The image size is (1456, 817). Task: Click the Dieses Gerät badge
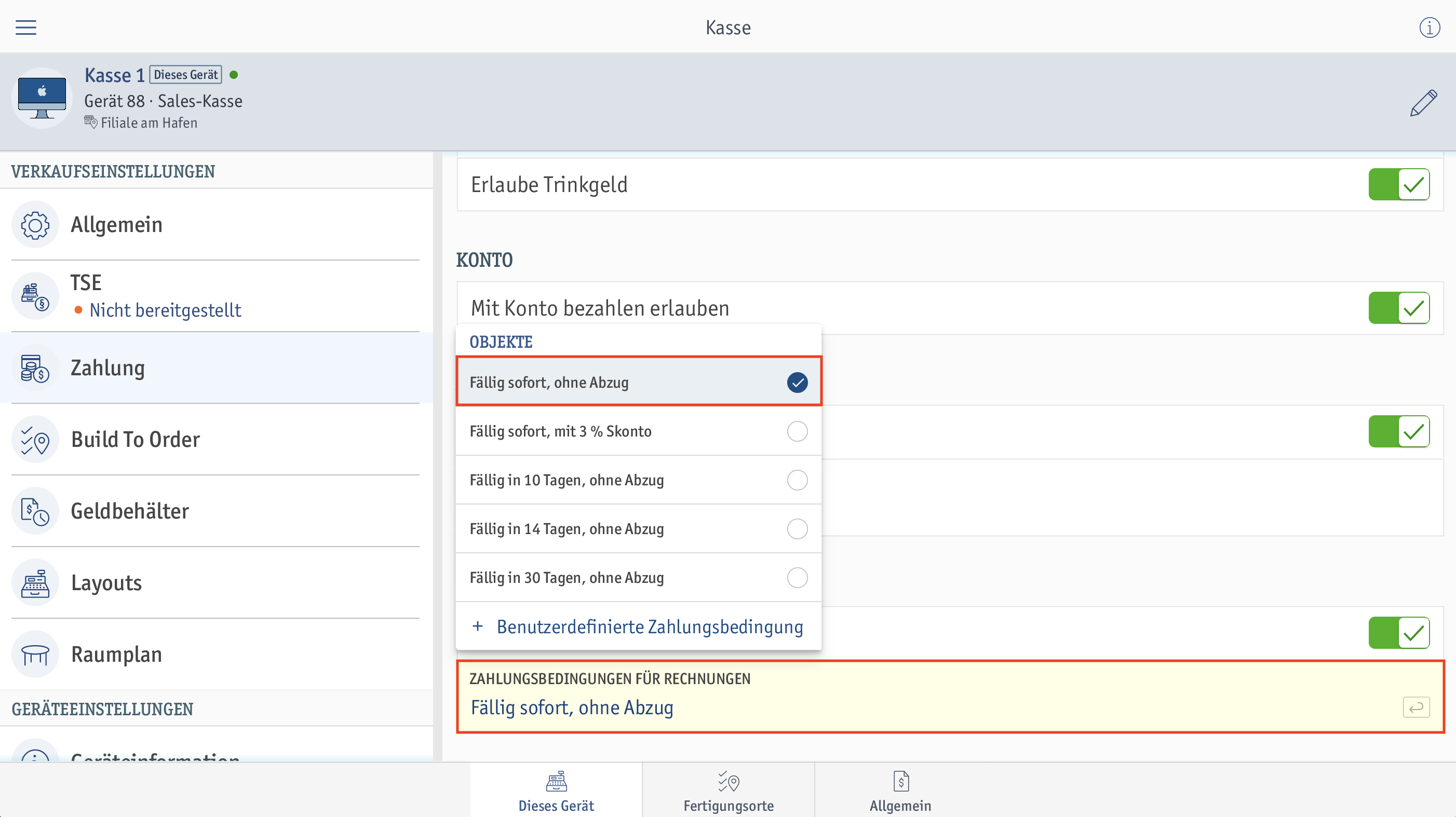[x=185, y=75]
